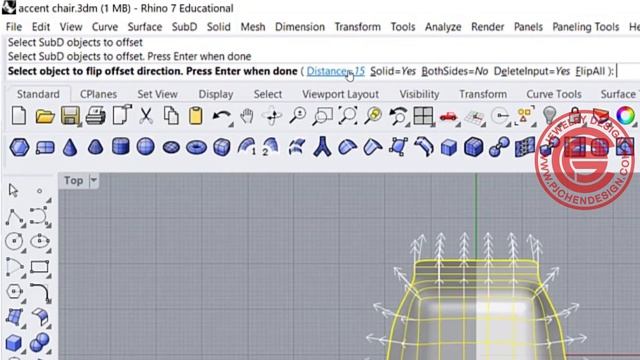Viewport: 640px width, 360px height.
Task: Select the SubD sweep 1 rail tool
Action: click(x=247, y=147)
